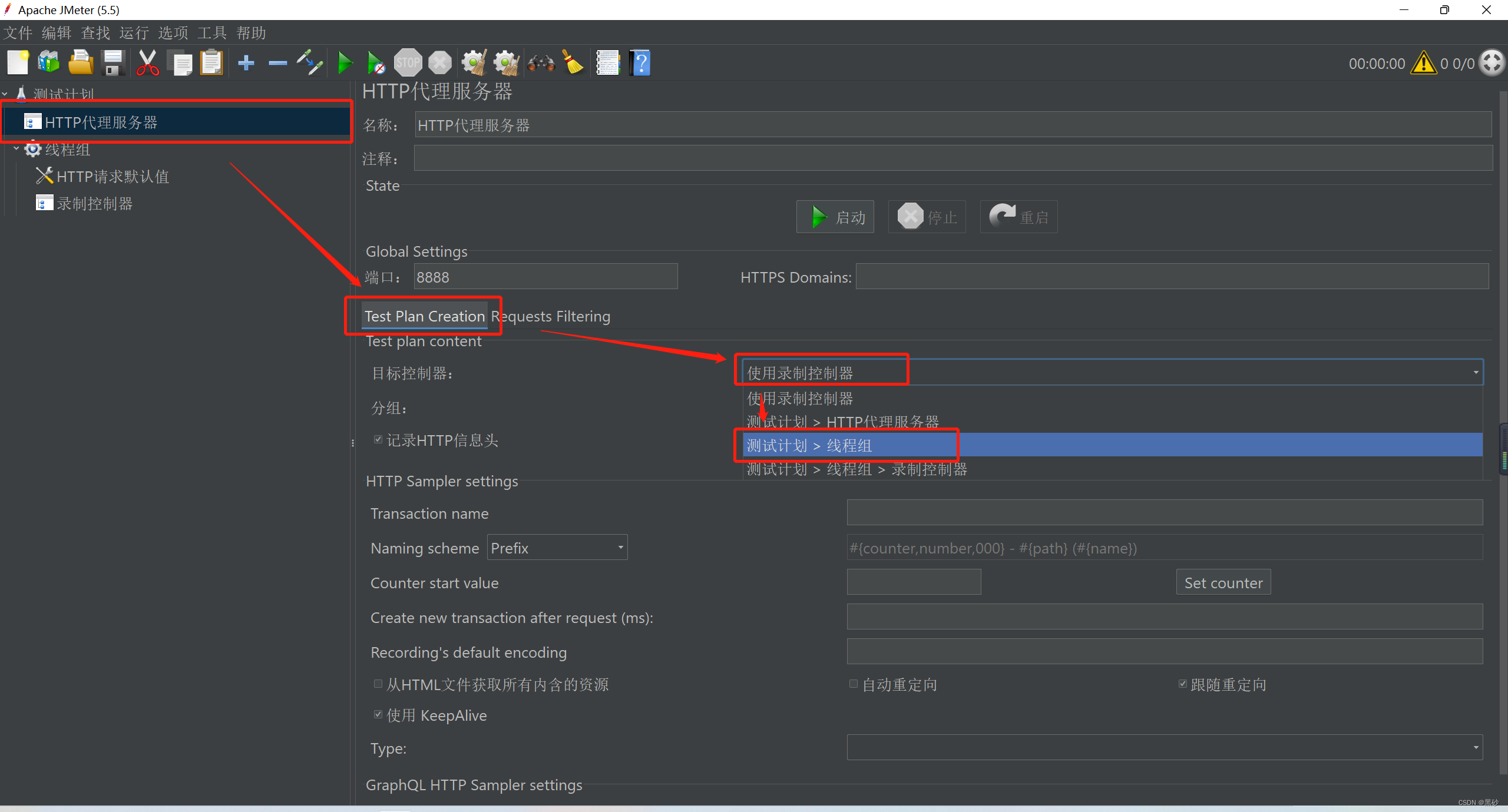The height and width of the screenshot is (812, 1508).
Task: Open the 选项 menu
Action: point(173,33)
